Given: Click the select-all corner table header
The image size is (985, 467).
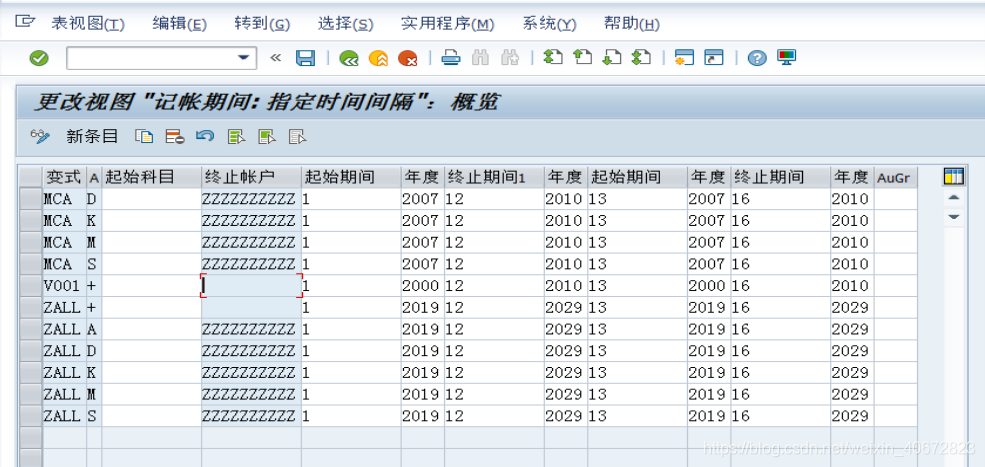Looking at the screenshot, I should tap(31, 177).
